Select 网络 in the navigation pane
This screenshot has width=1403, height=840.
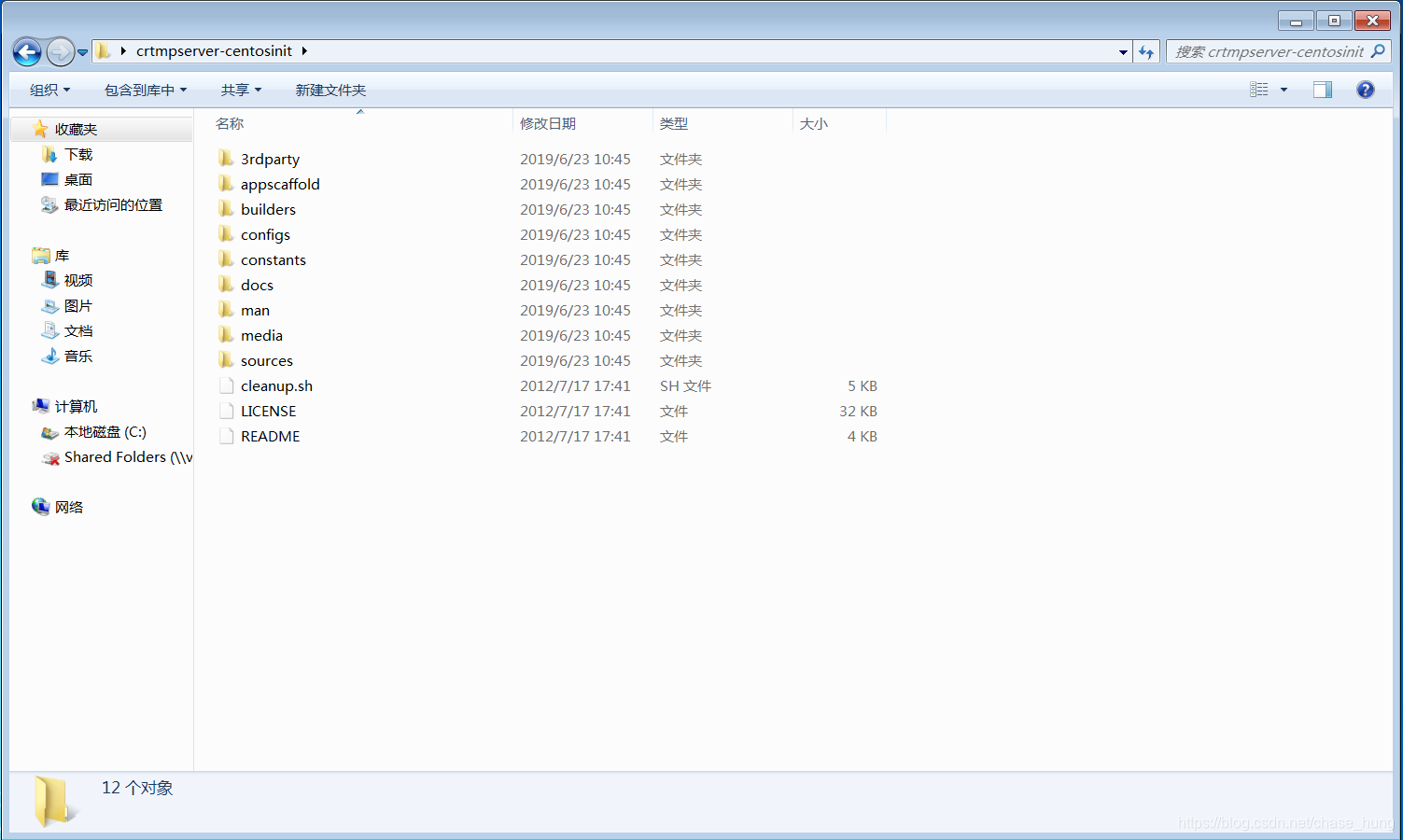pyautogui.click(x=68, y=508)
